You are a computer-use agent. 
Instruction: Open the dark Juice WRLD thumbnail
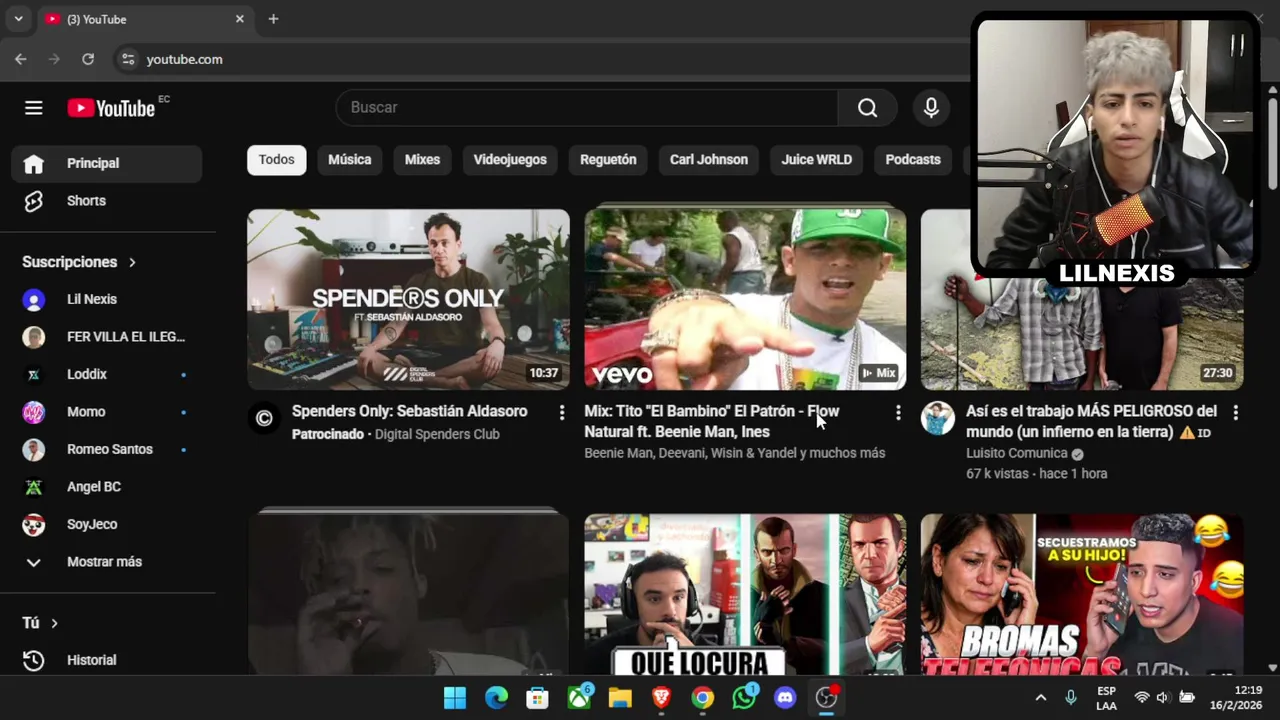tap(408, 595)
